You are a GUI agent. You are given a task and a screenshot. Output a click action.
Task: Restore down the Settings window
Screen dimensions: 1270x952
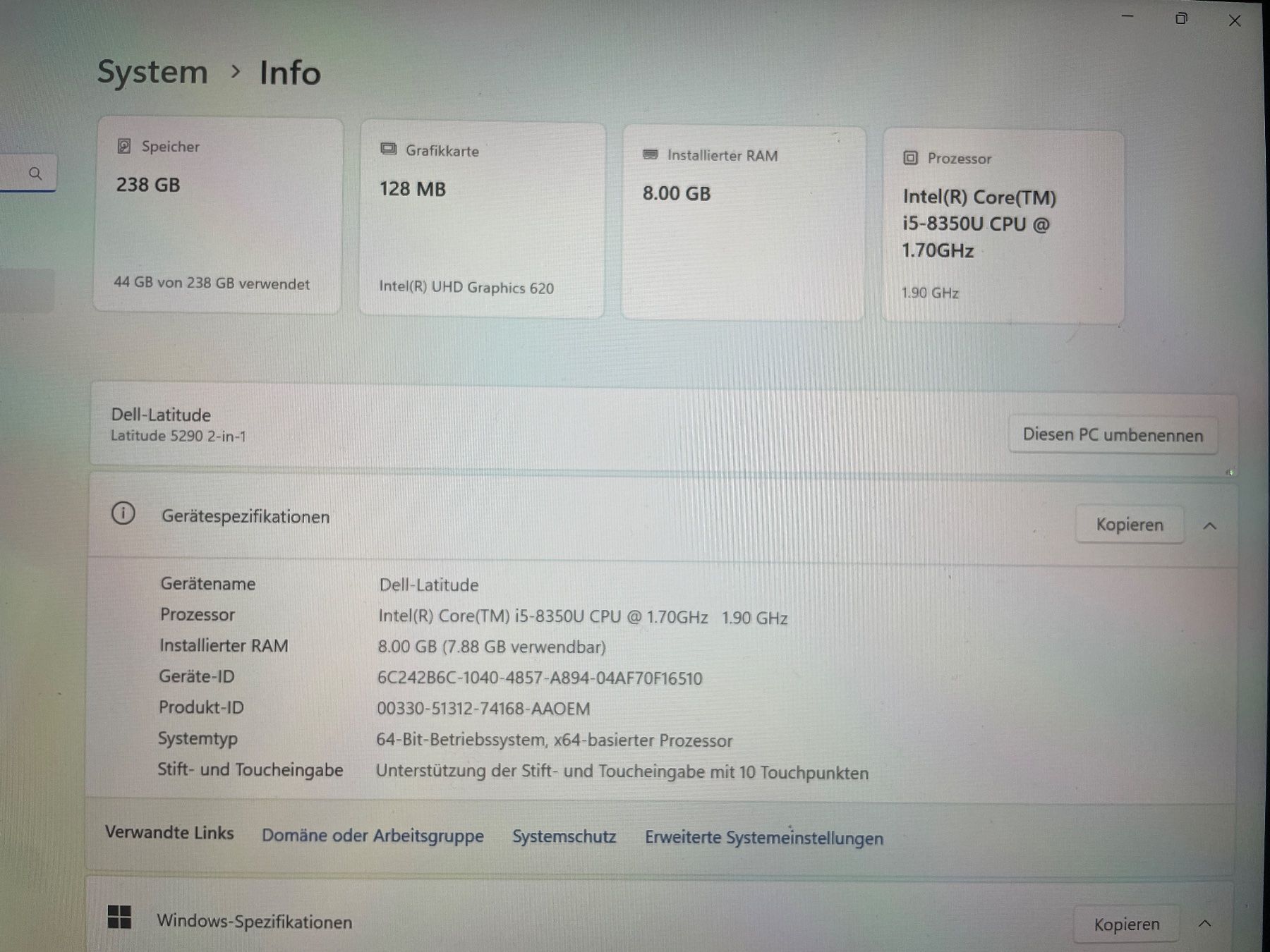(x=1181, y=18)
